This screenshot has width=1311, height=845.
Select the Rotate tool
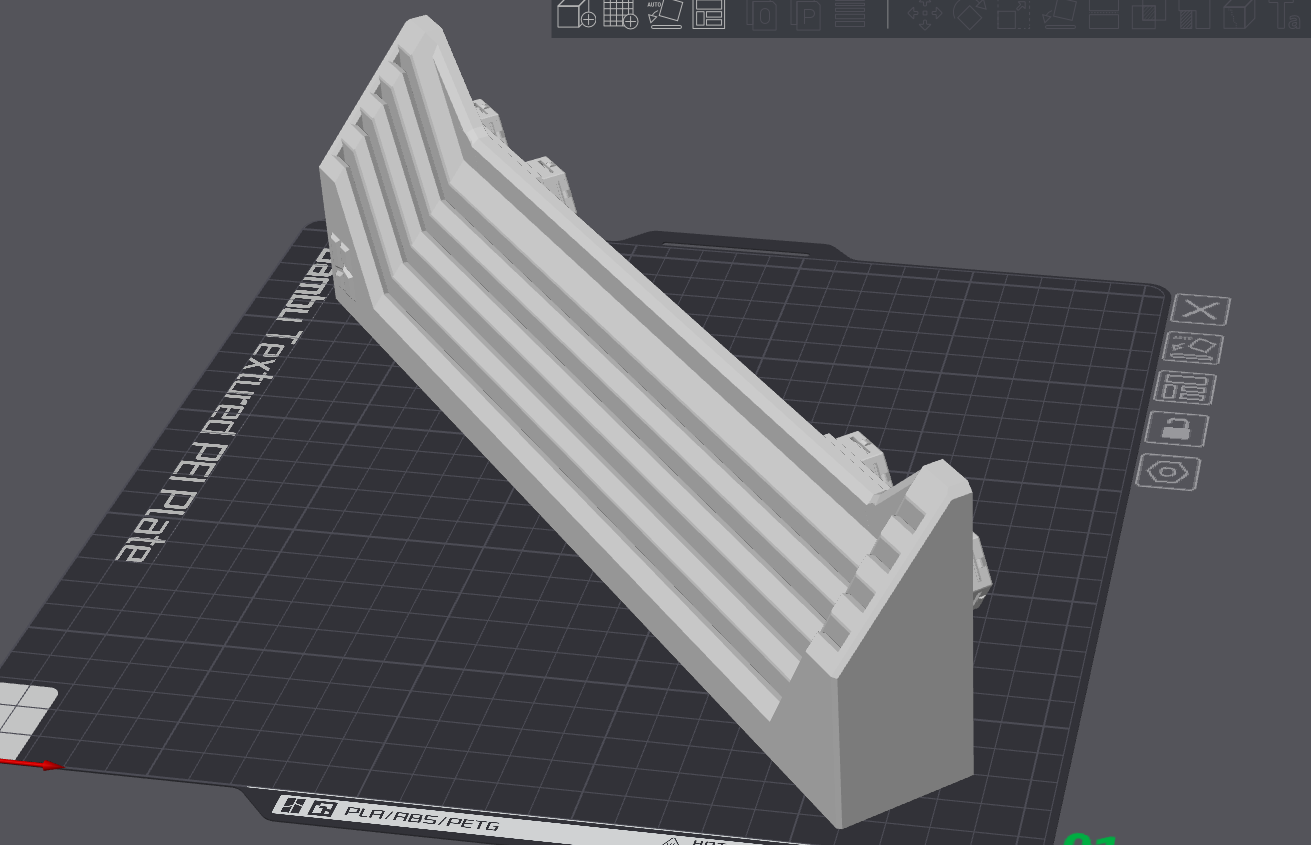point(969,14)
